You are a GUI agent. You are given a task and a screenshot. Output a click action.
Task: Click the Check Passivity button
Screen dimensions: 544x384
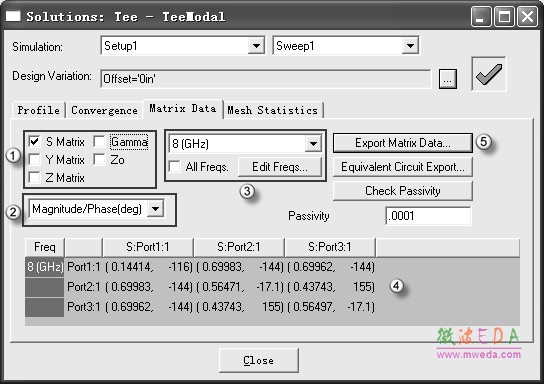pos(403,191)
